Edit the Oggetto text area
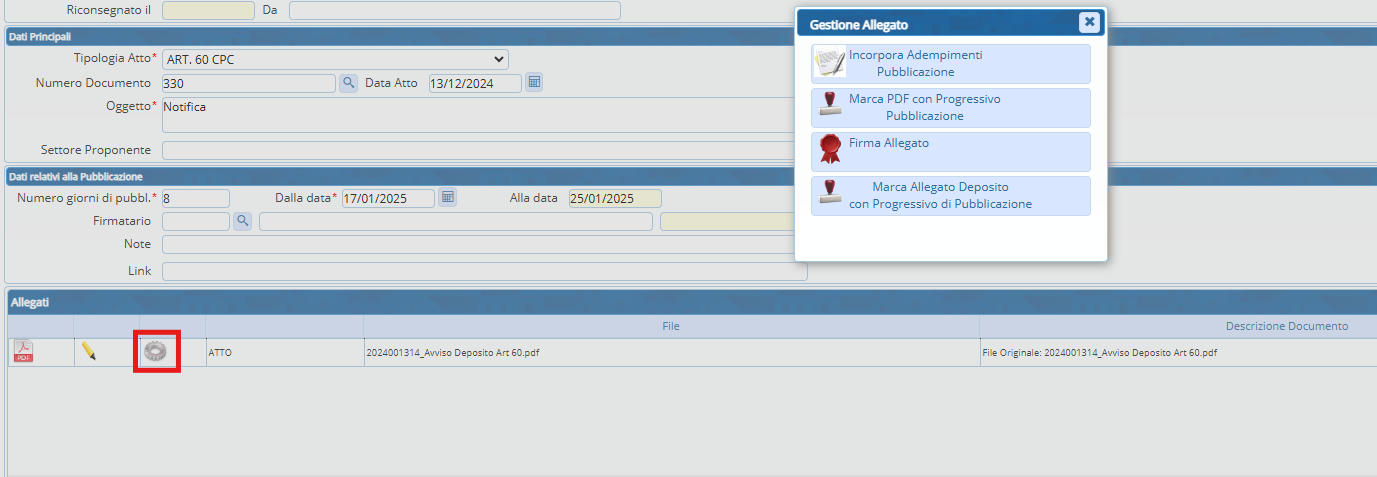Screen dimensions: 1377x477 pos(484,115)
